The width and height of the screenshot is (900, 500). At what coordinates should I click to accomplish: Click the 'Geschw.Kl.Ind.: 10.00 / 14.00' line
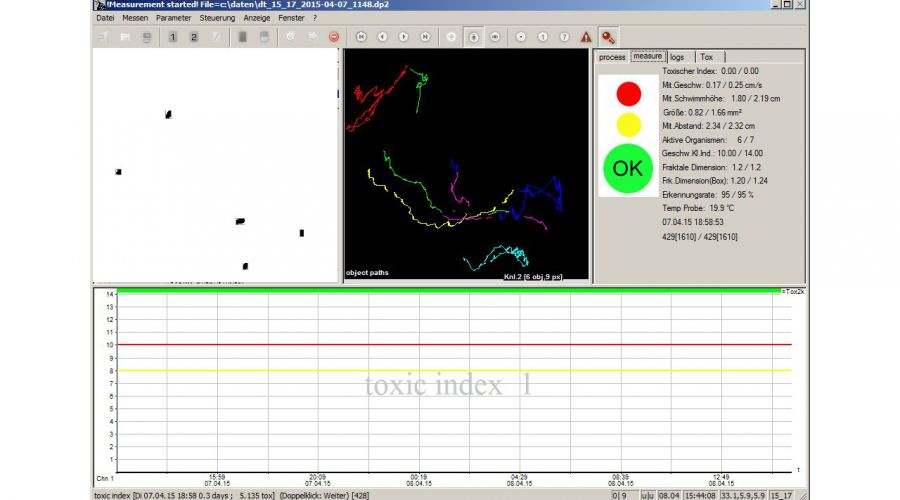pos(712,153)
